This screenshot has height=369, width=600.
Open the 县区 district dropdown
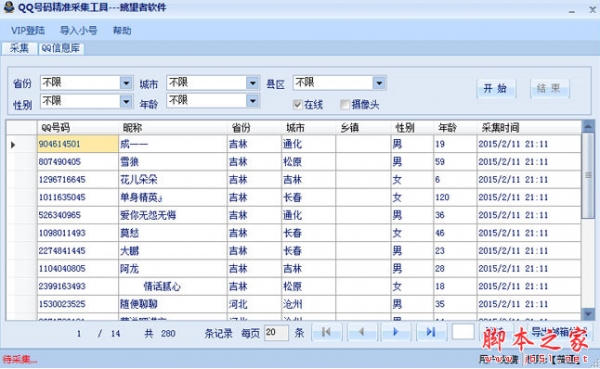point(379,83)
